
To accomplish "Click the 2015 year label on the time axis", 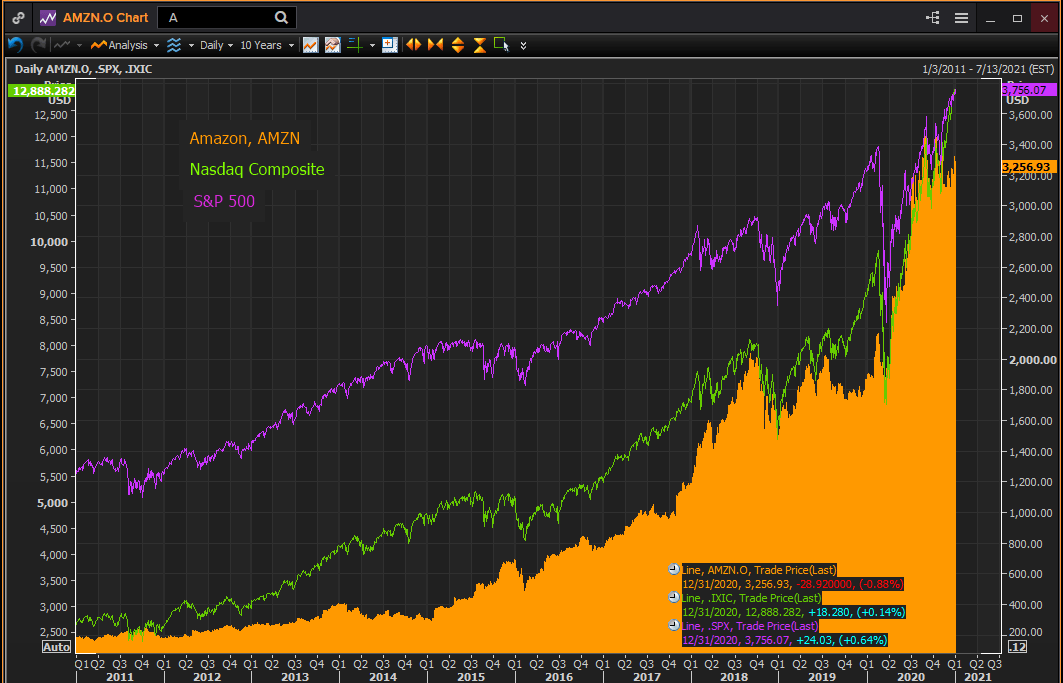I will pos(471,677).
